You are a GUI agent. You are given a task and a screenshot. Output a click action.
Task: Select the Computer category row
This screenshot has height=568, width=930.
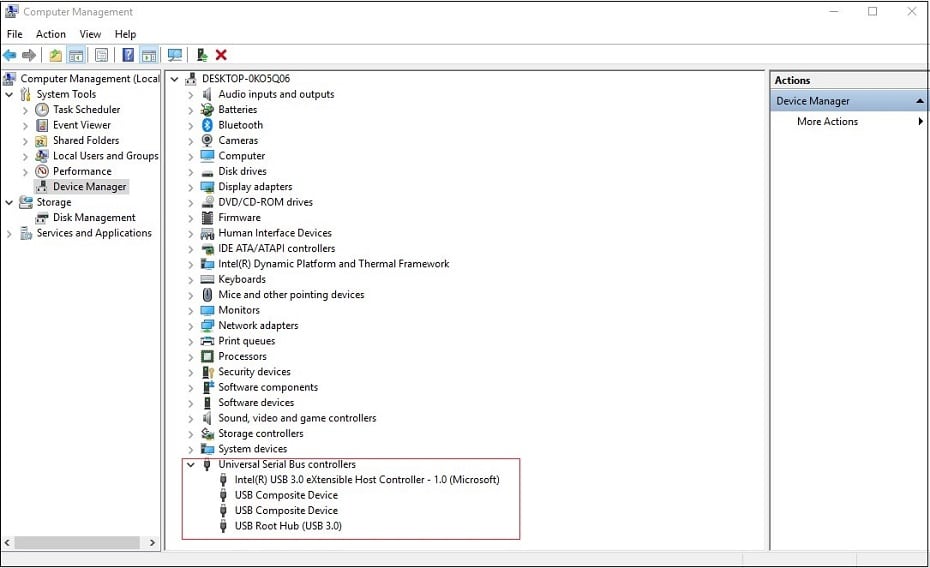[241, 156]
